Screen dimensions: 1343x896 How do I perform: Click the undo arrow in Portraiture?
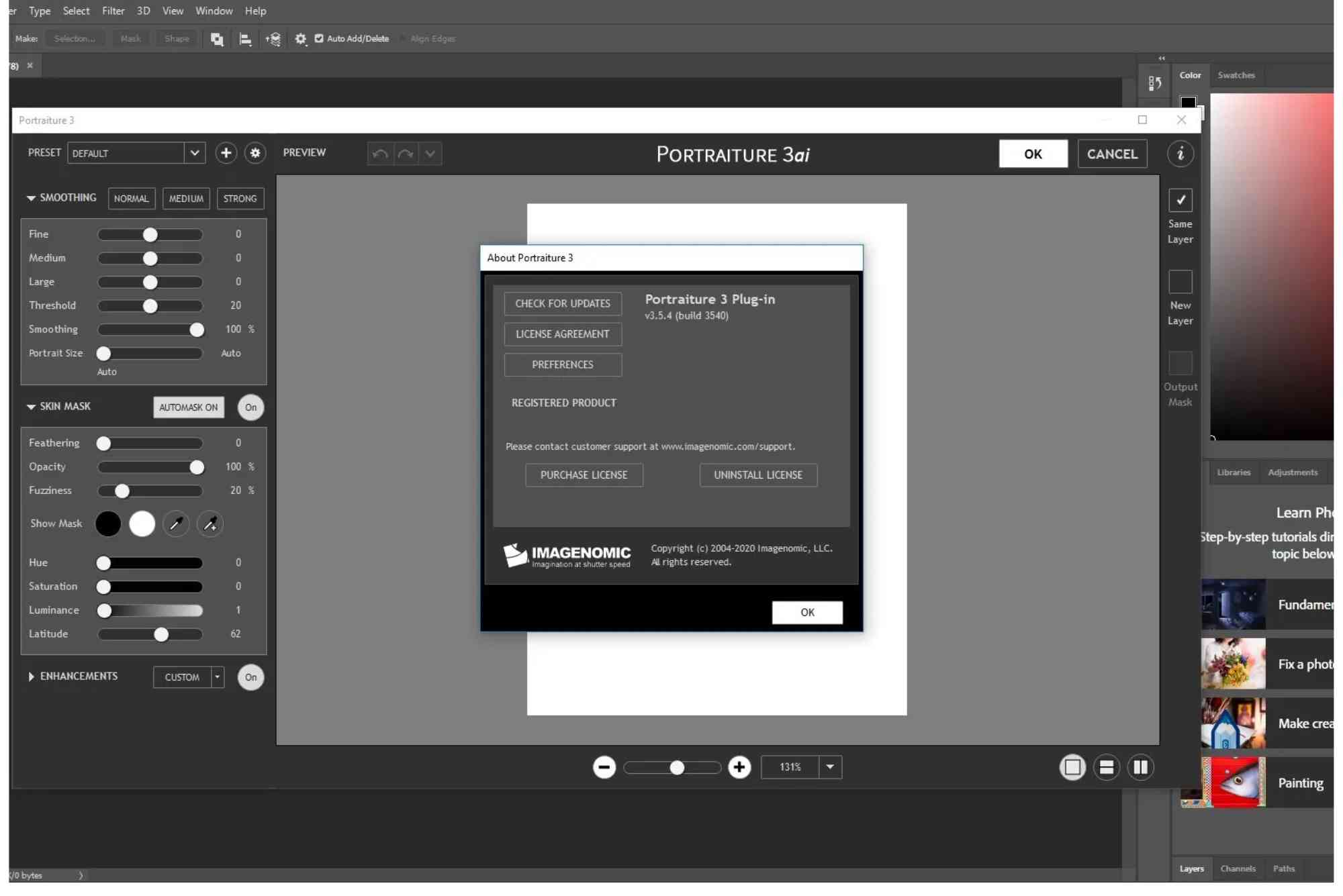point(380,154)
